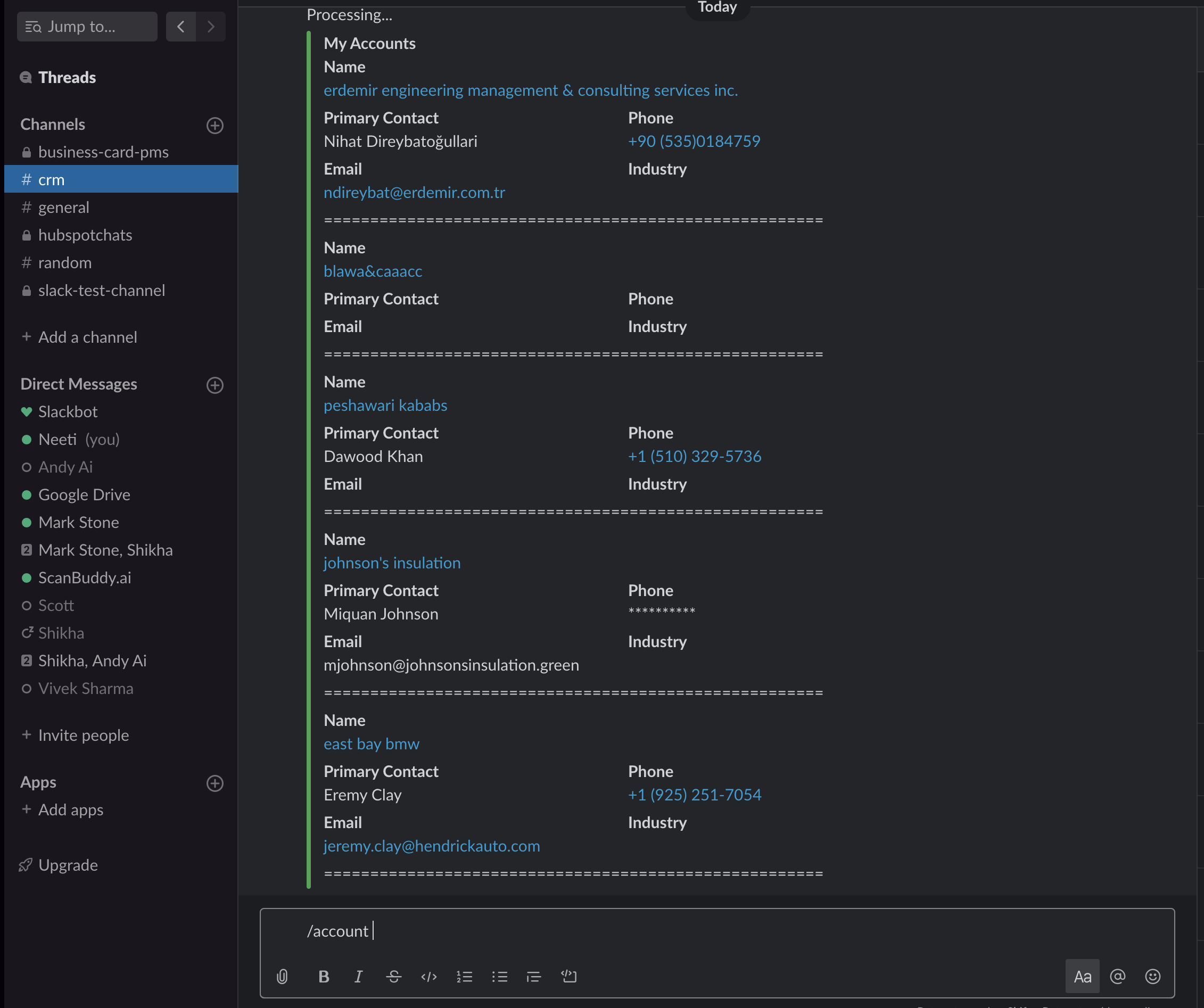Insert inline code formatting
Screen dimensions: 1204x1008
click(x=429, y=977)
